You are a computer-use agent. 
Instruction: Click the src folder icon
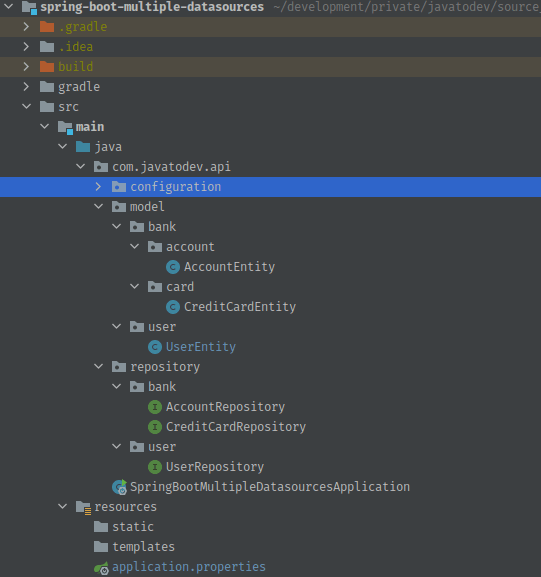47,107
